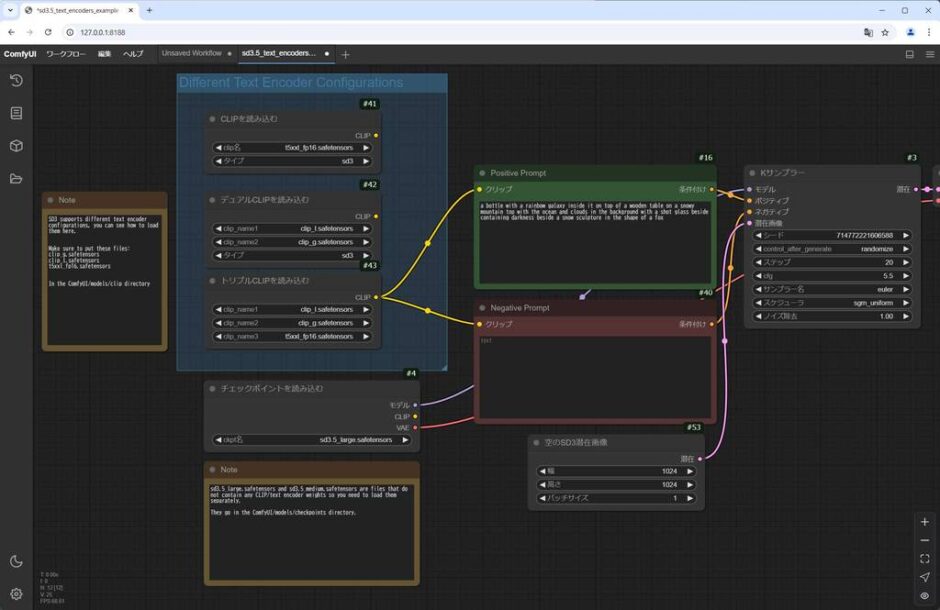Add new workflow tab with plus

(x=345, y=55)
